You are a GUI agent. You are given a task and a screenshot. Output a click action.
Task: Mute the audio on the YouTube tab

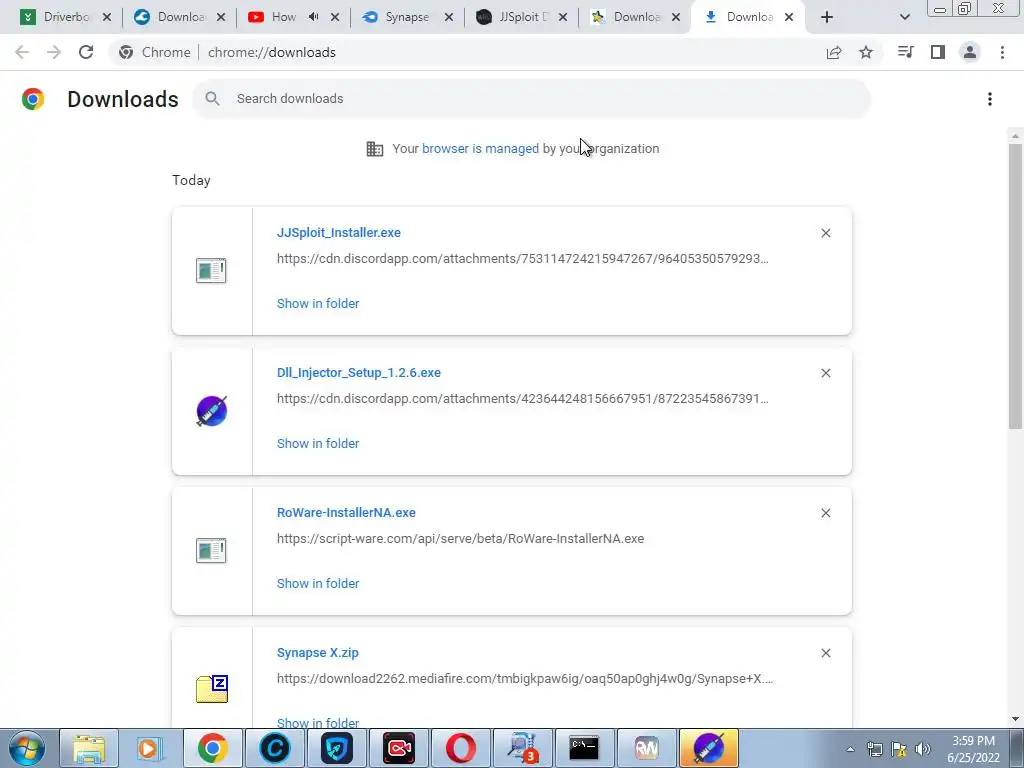coord(314,17)
